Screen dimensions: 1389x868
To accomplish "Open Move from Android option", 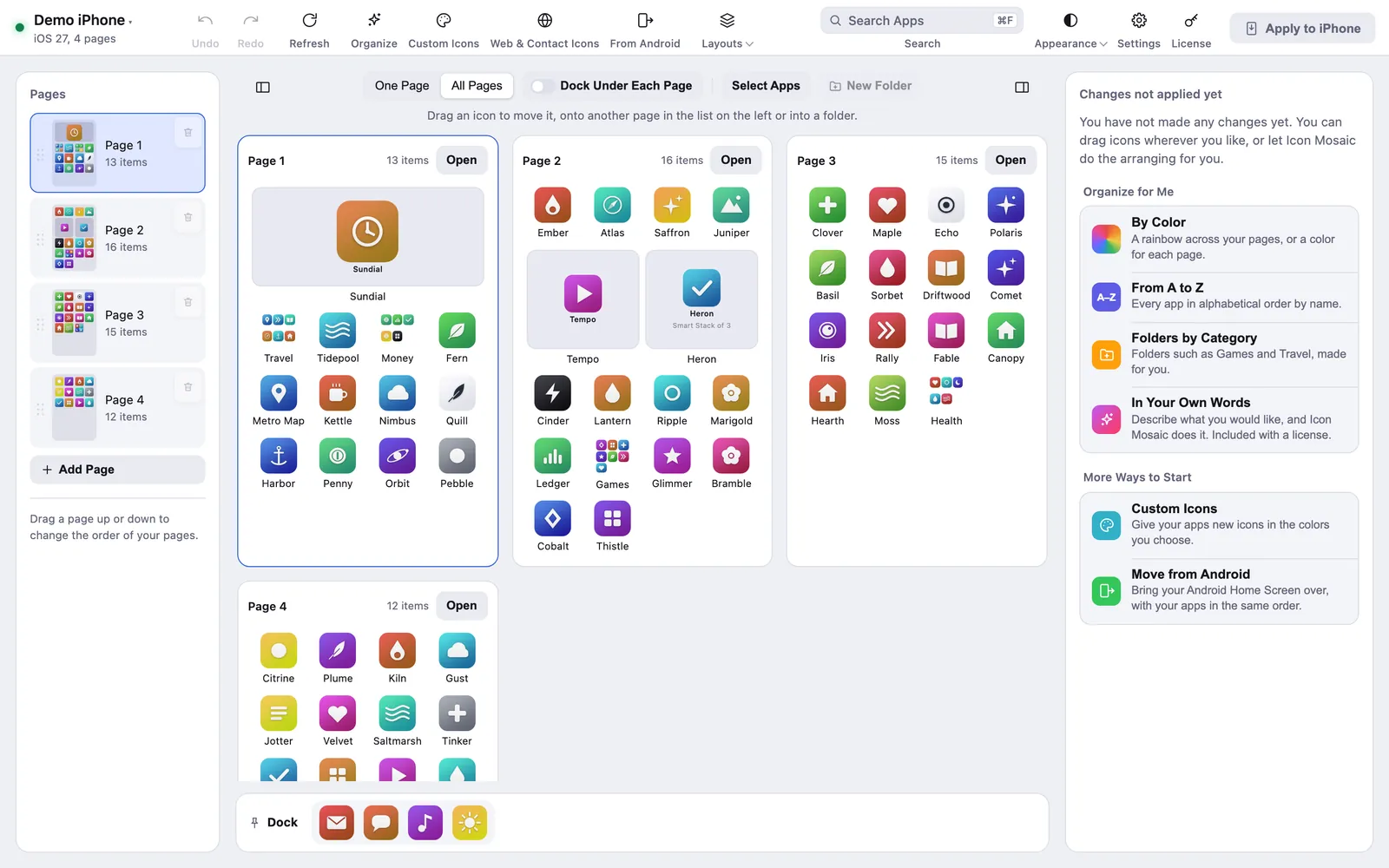I will tap(1219, 591).
